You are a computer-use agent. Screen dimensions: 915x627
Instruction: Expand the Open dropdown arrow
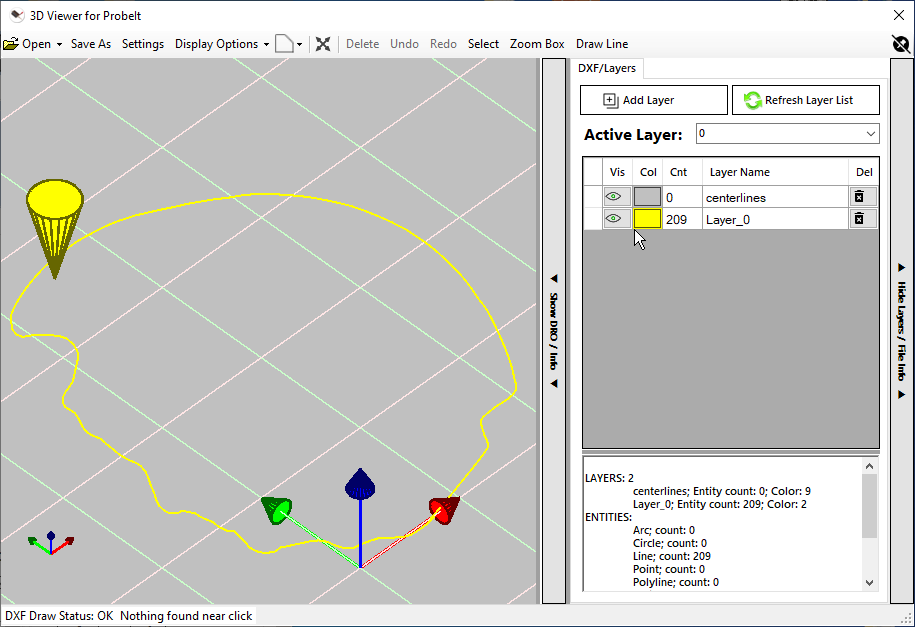coord(59,44)
